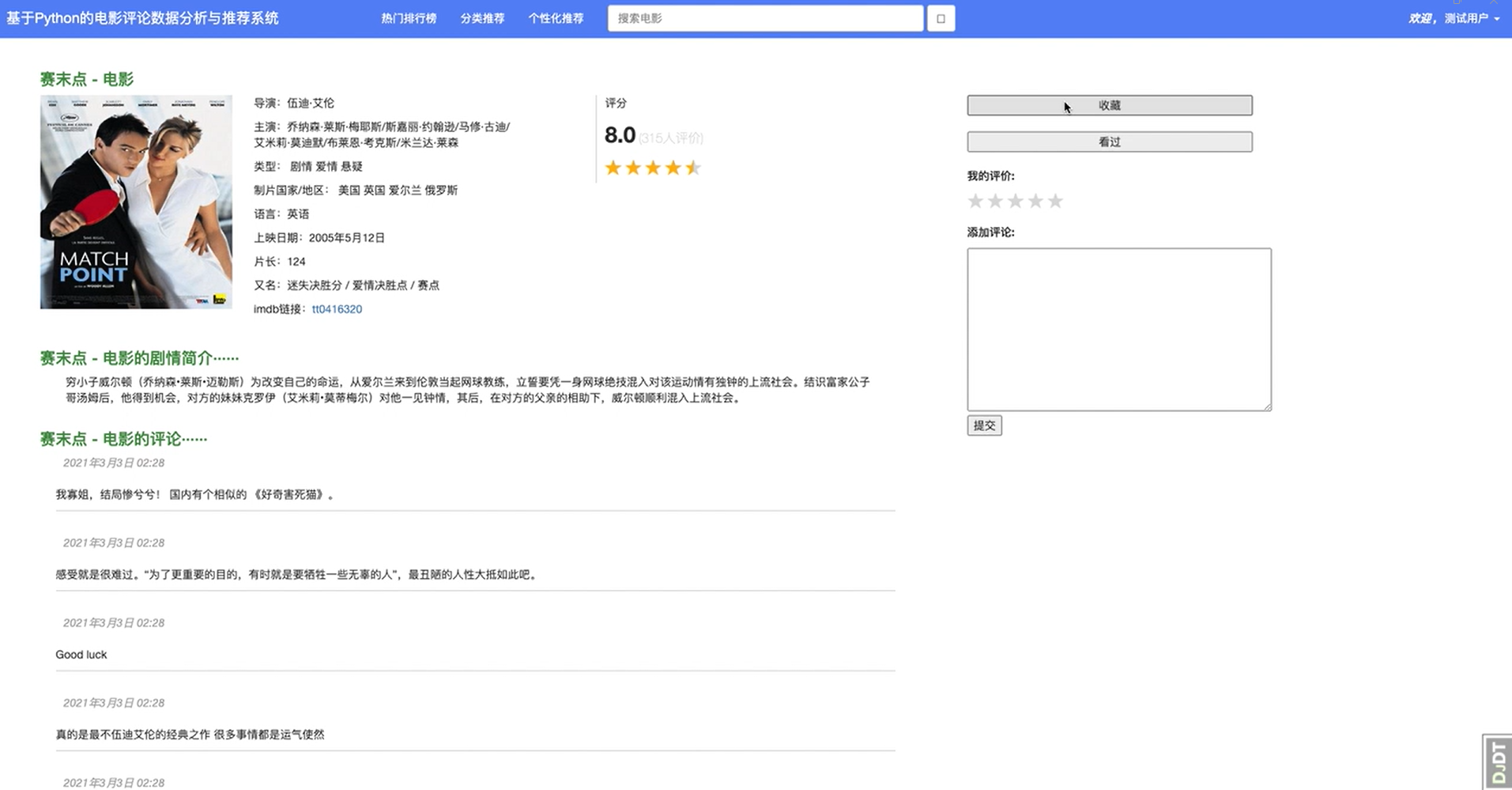The height and width of the screenshot is (790, 1512).
Task: Open imdb link tt0416320
Action: pyautogui.click(x=337, y=309)
